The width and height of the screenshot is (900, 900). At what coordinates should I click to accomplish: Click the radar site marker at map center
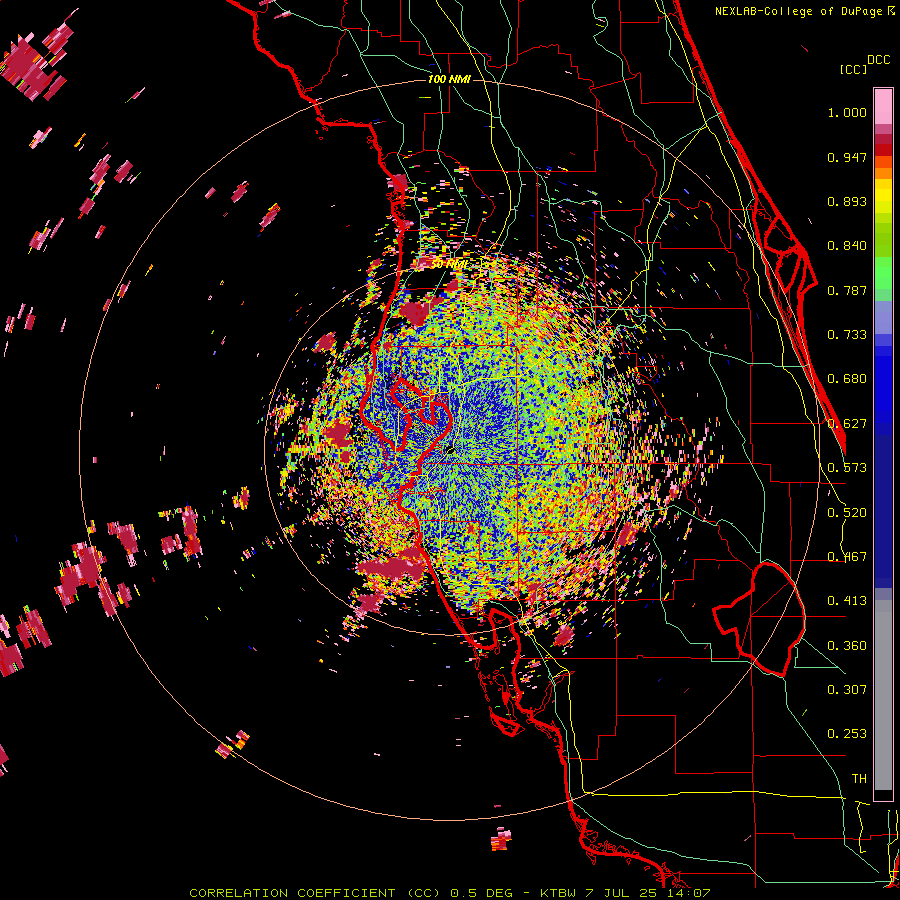pos(450,451)
